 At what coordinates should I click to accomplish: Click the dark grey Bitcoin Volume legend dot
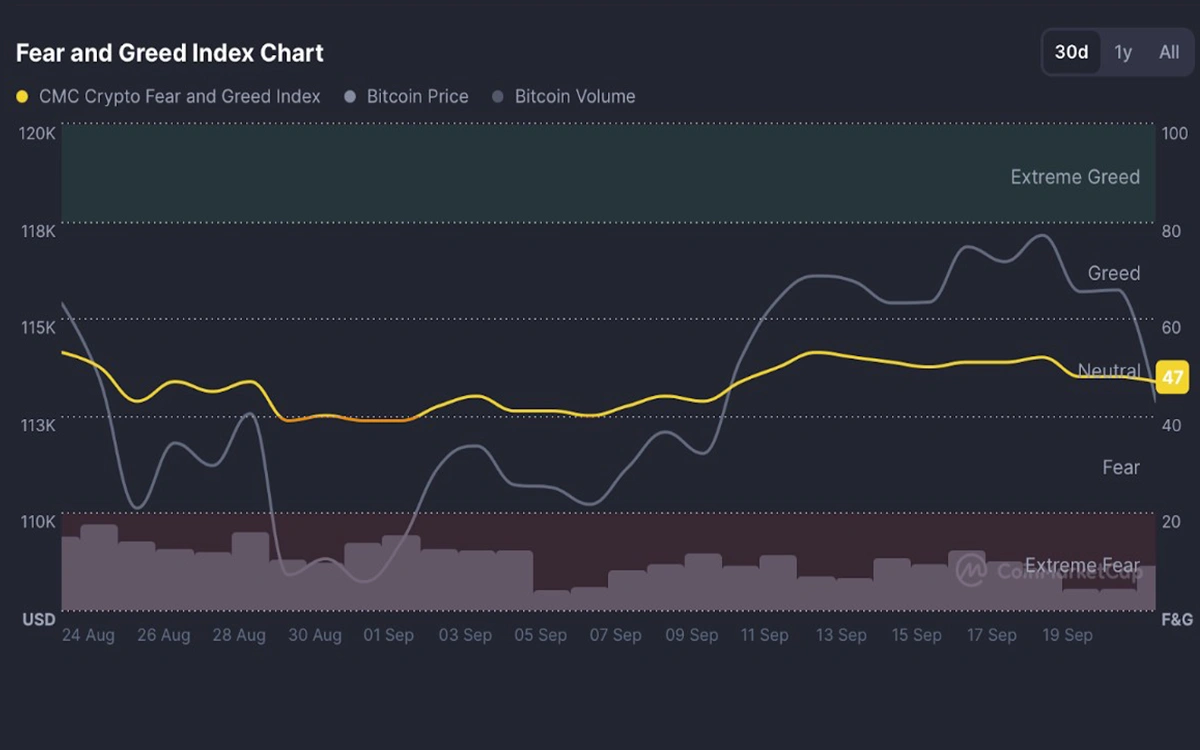[x=498, y=97]
